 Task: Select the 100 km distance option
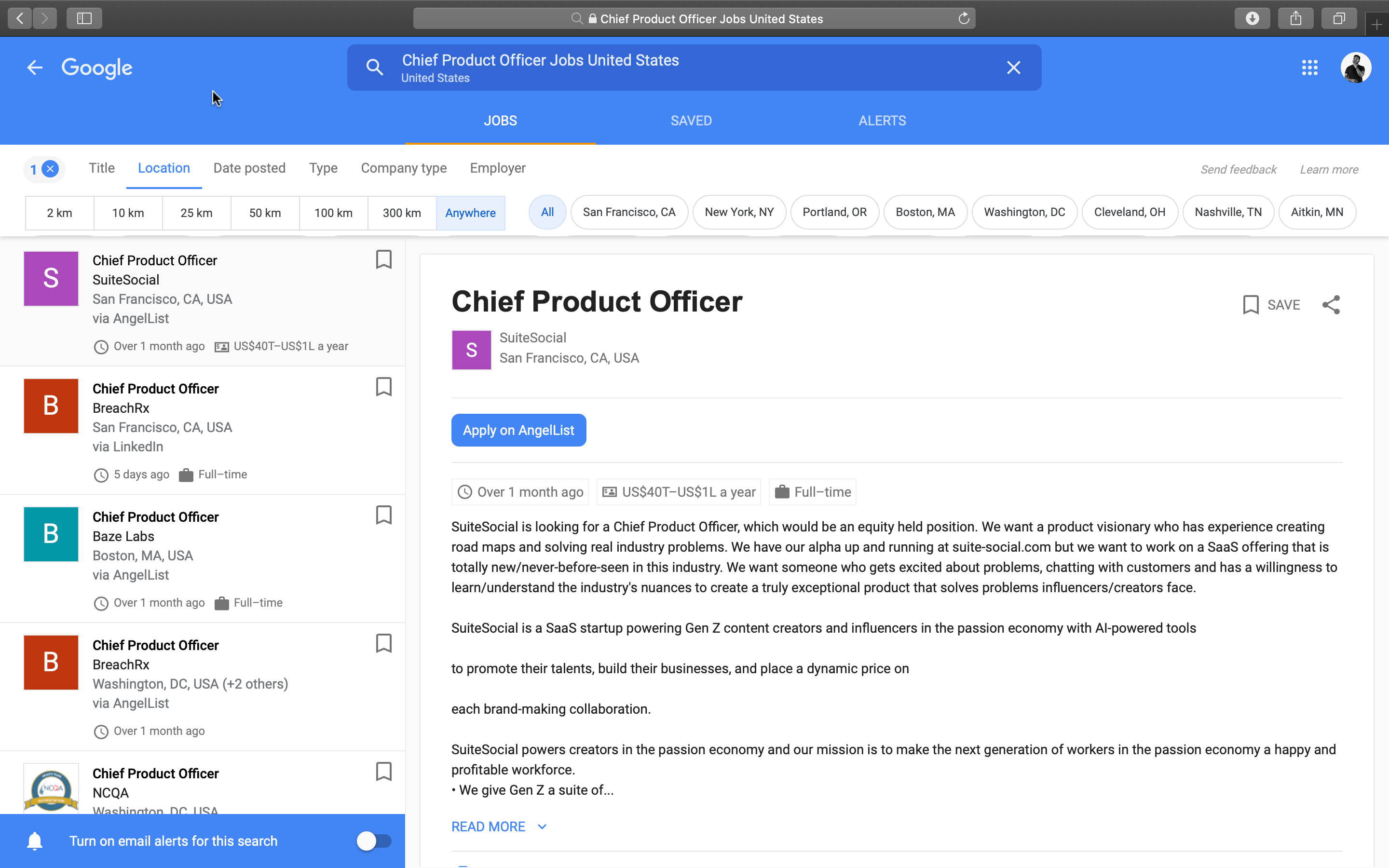coord(333,213)
